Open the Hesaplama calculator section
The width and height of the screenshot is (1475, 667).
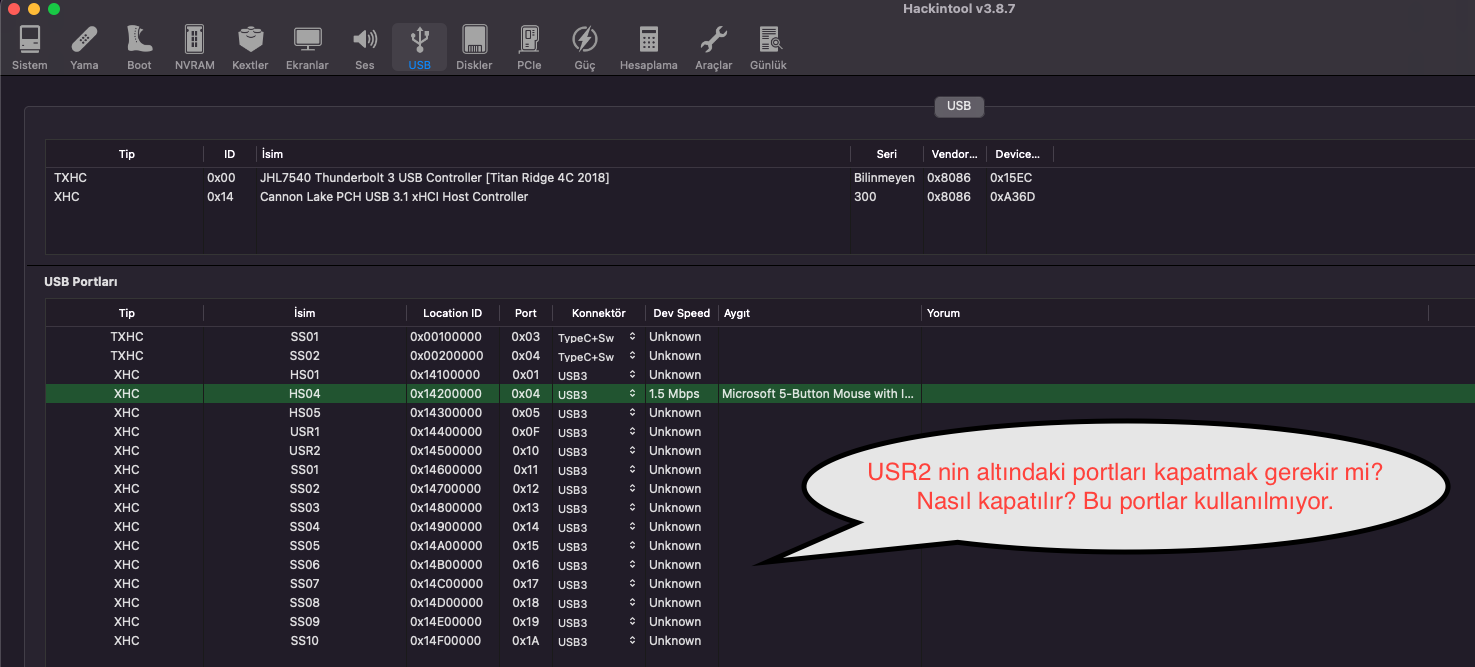coord(648,47)
